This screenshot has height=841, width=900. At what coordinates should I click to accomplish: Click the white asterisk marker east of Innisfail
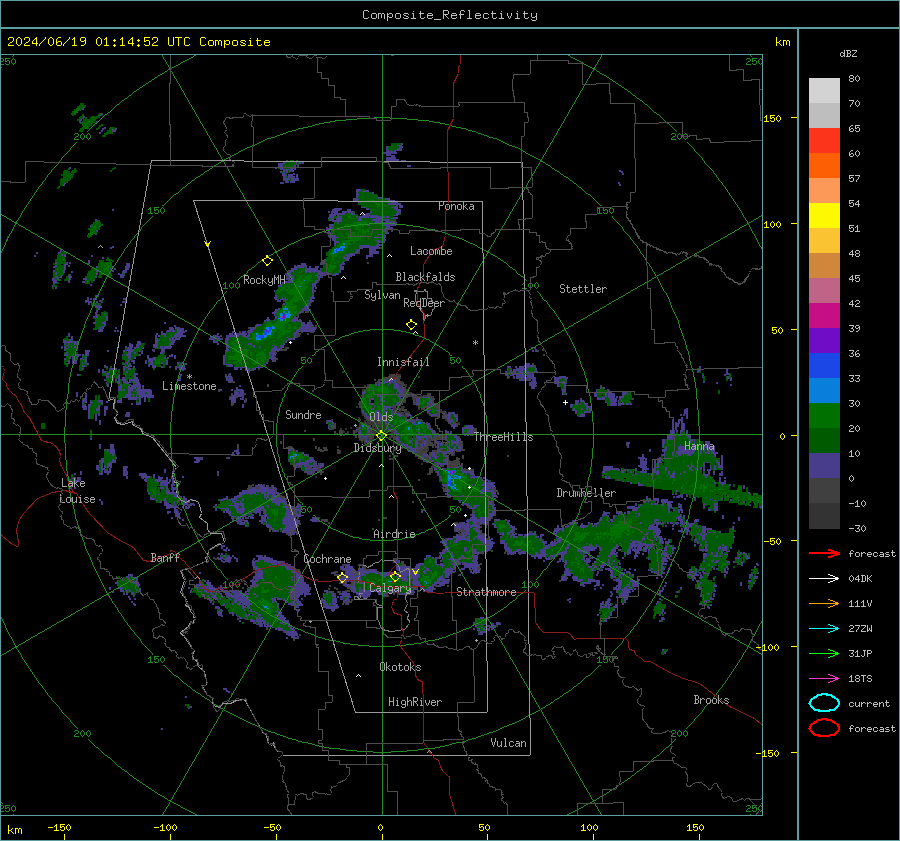(x=475, y=343)
